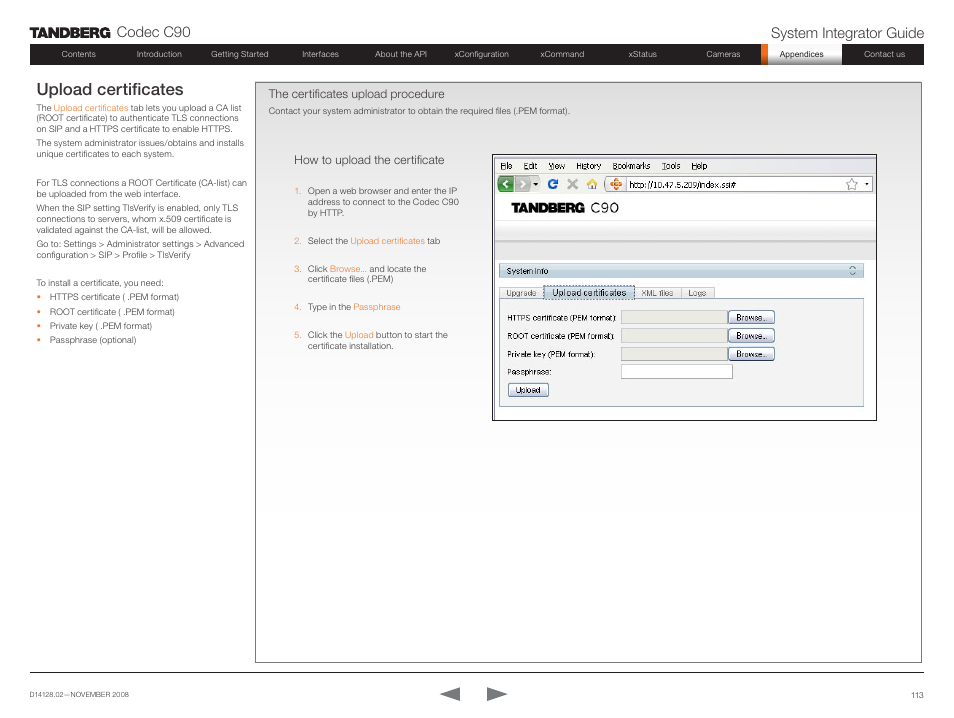Click the 'Passphrase (optional)' bullet text
The height and width of the screenshot is (718, 954).
[x=93, y=340]
